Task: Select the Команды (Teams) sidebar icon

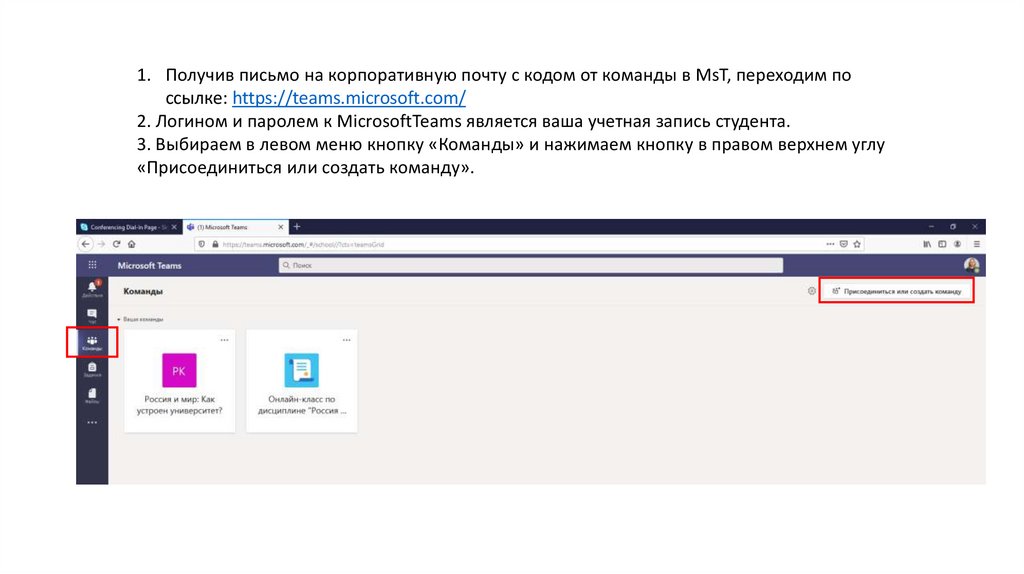Action: click(92, 343)
